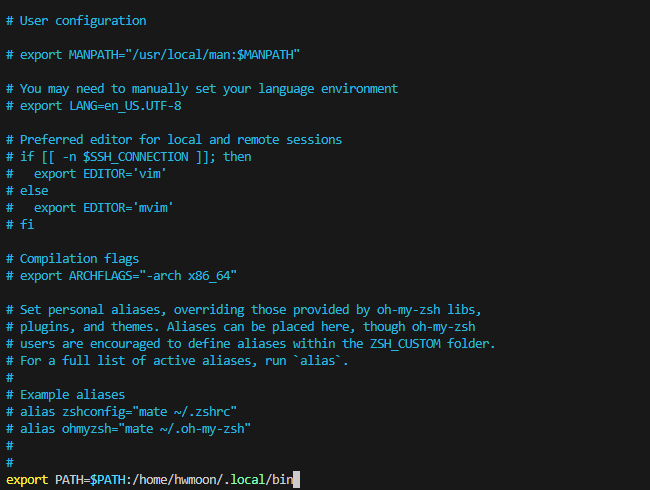Viewport: 650px width, 490px height.
Task: Click the EDITOR='vim' line
Action: [86, 174]
